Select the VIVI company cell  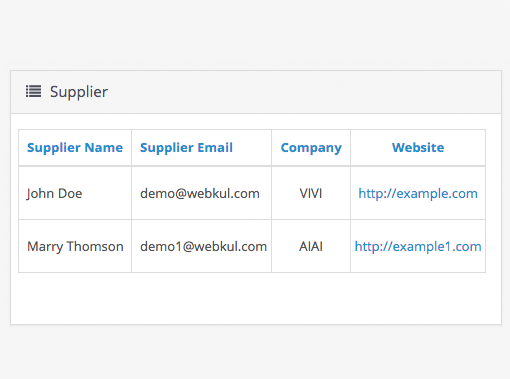click(311, 193)
